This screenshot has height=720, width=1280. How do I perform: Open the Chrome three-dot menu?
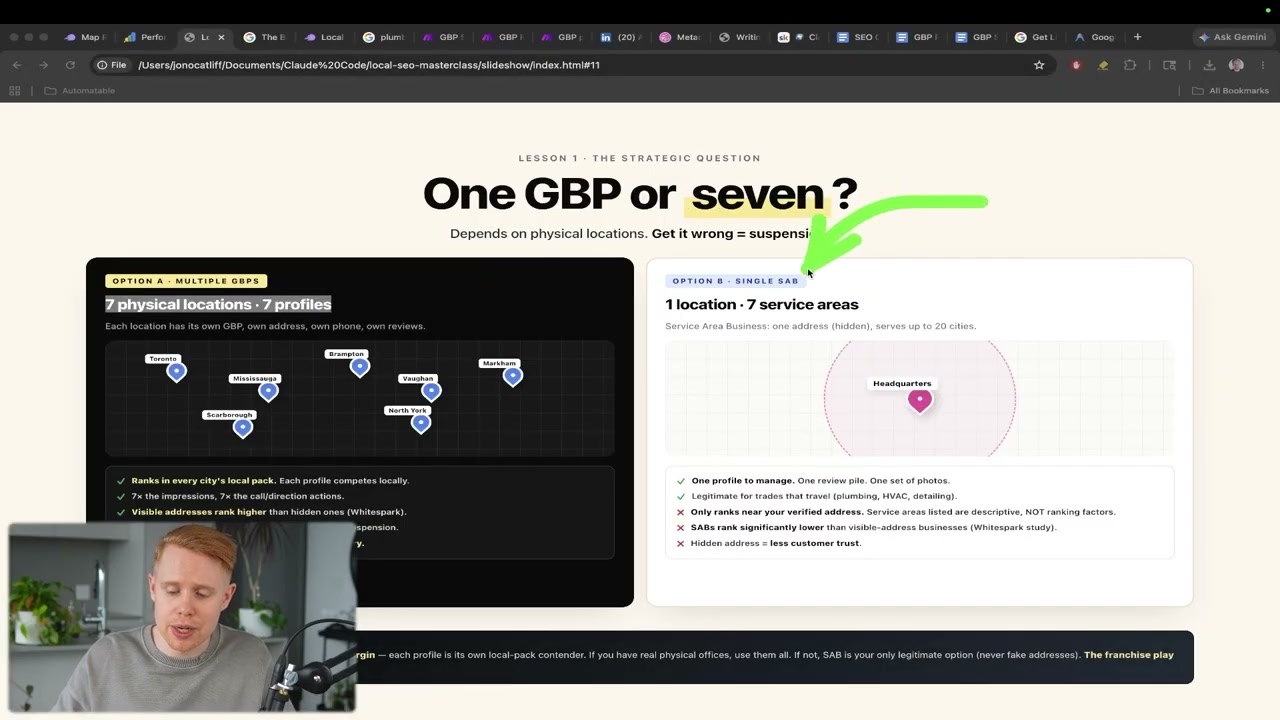tap(1263, 65)
